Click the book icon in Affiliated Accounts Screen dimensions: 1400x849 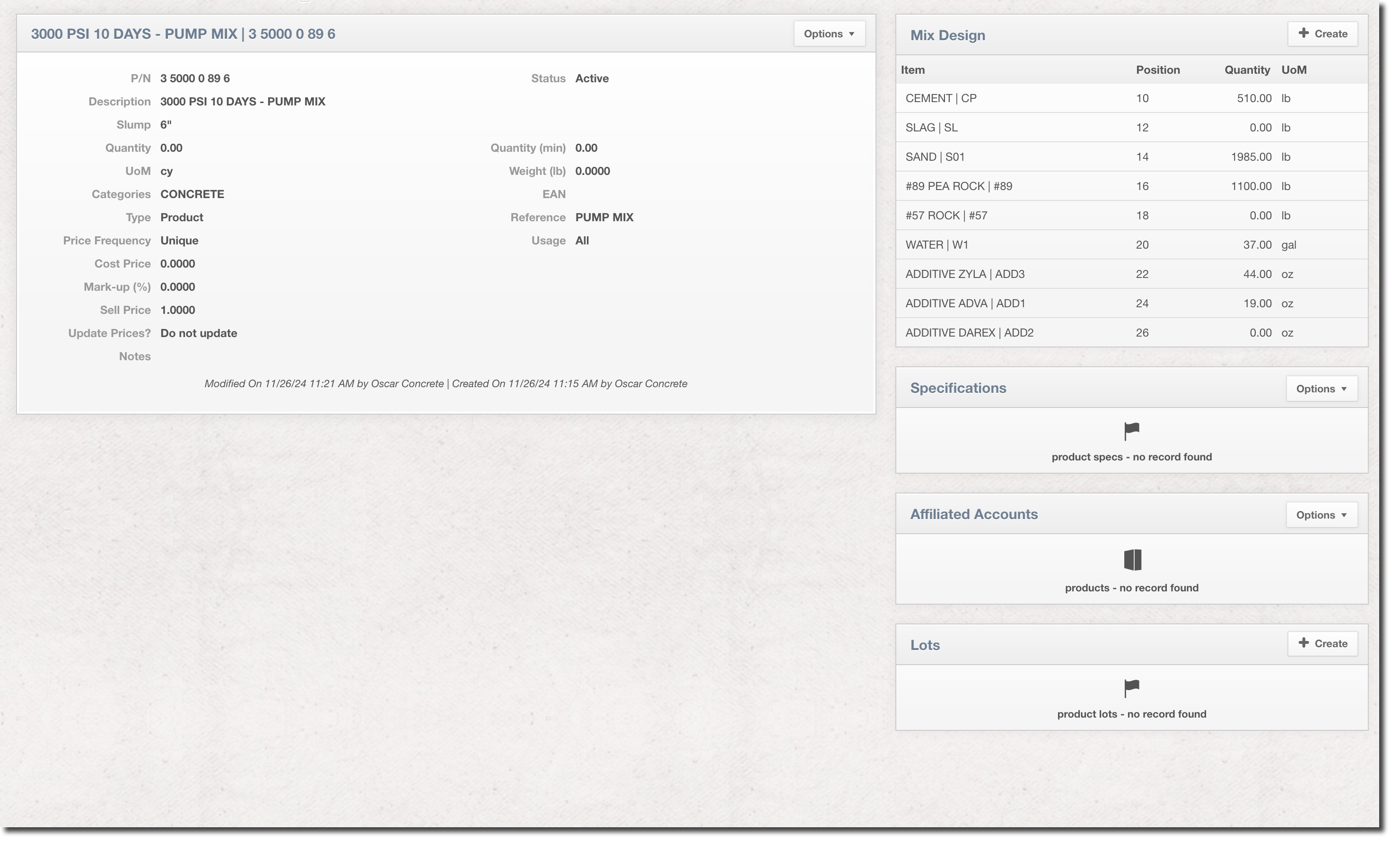tap(1132, 560)
